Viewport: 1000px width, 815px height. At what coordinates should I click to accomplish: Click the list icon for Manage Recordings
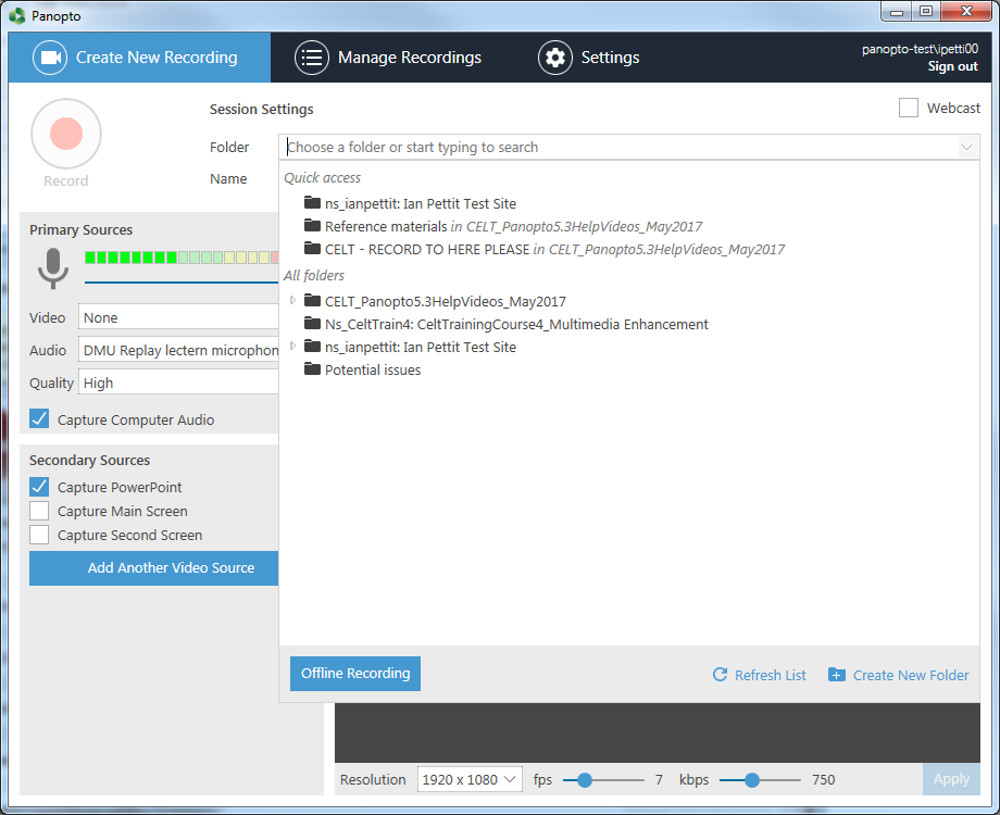[311, 57]
